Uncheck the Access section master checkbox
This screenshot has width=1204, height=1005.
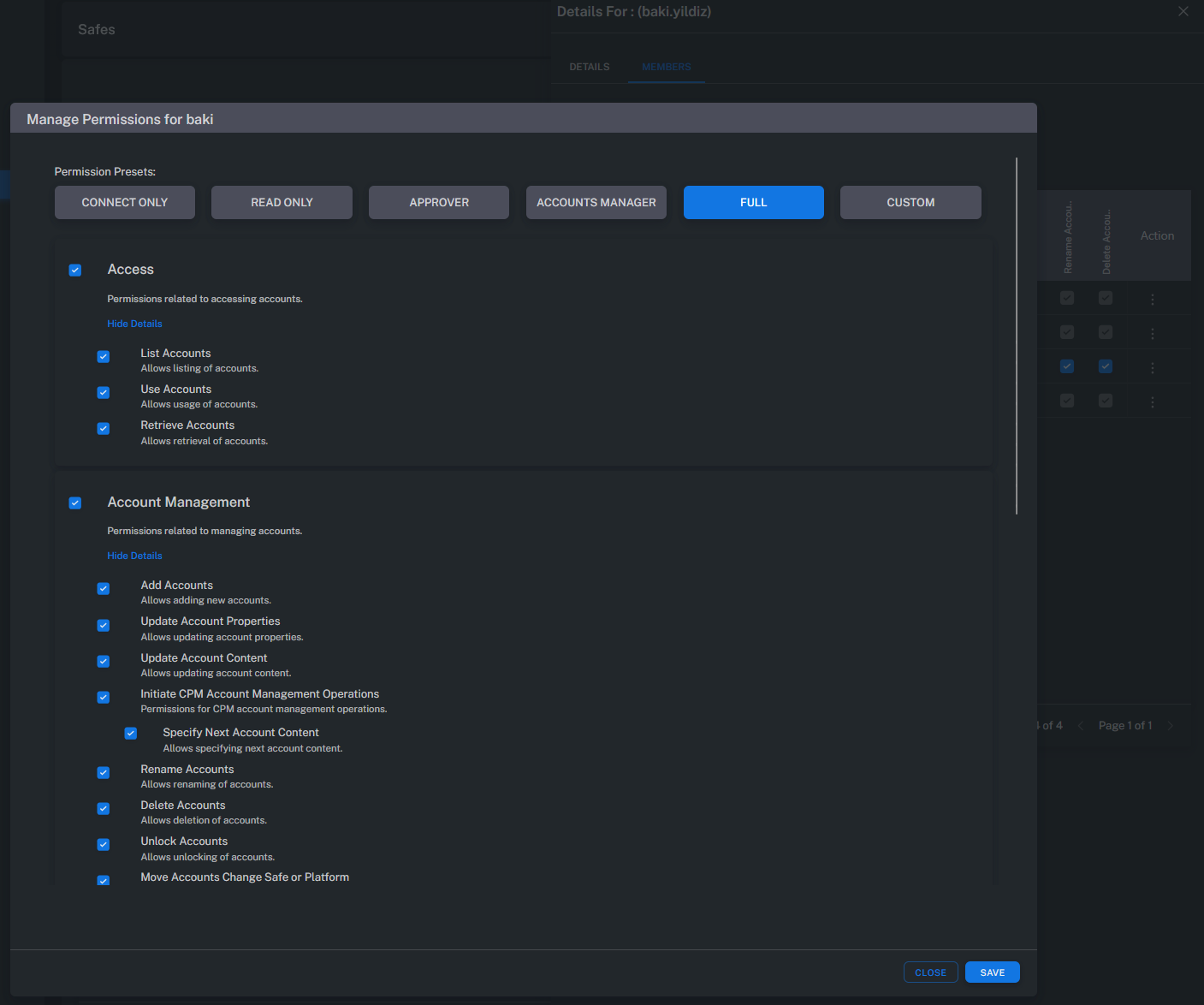[74, 270]
